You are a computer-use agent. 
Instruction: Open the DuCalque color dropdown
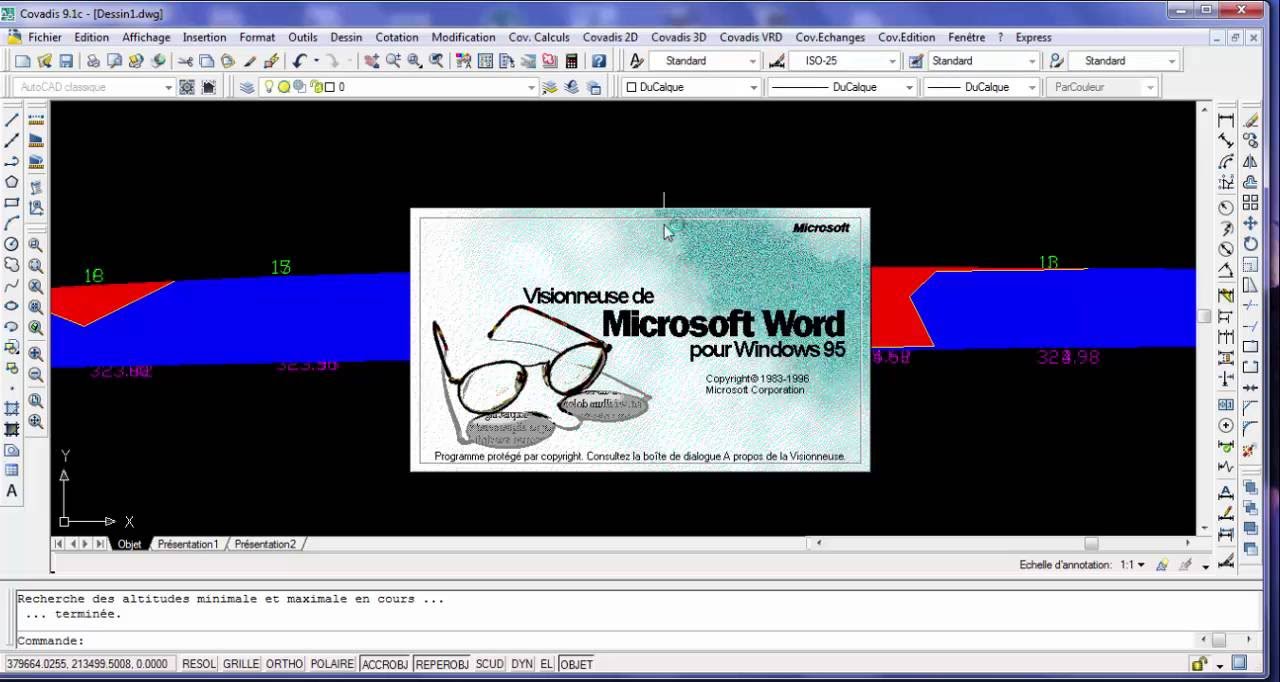pyautogui.click(x=754, y=87)
